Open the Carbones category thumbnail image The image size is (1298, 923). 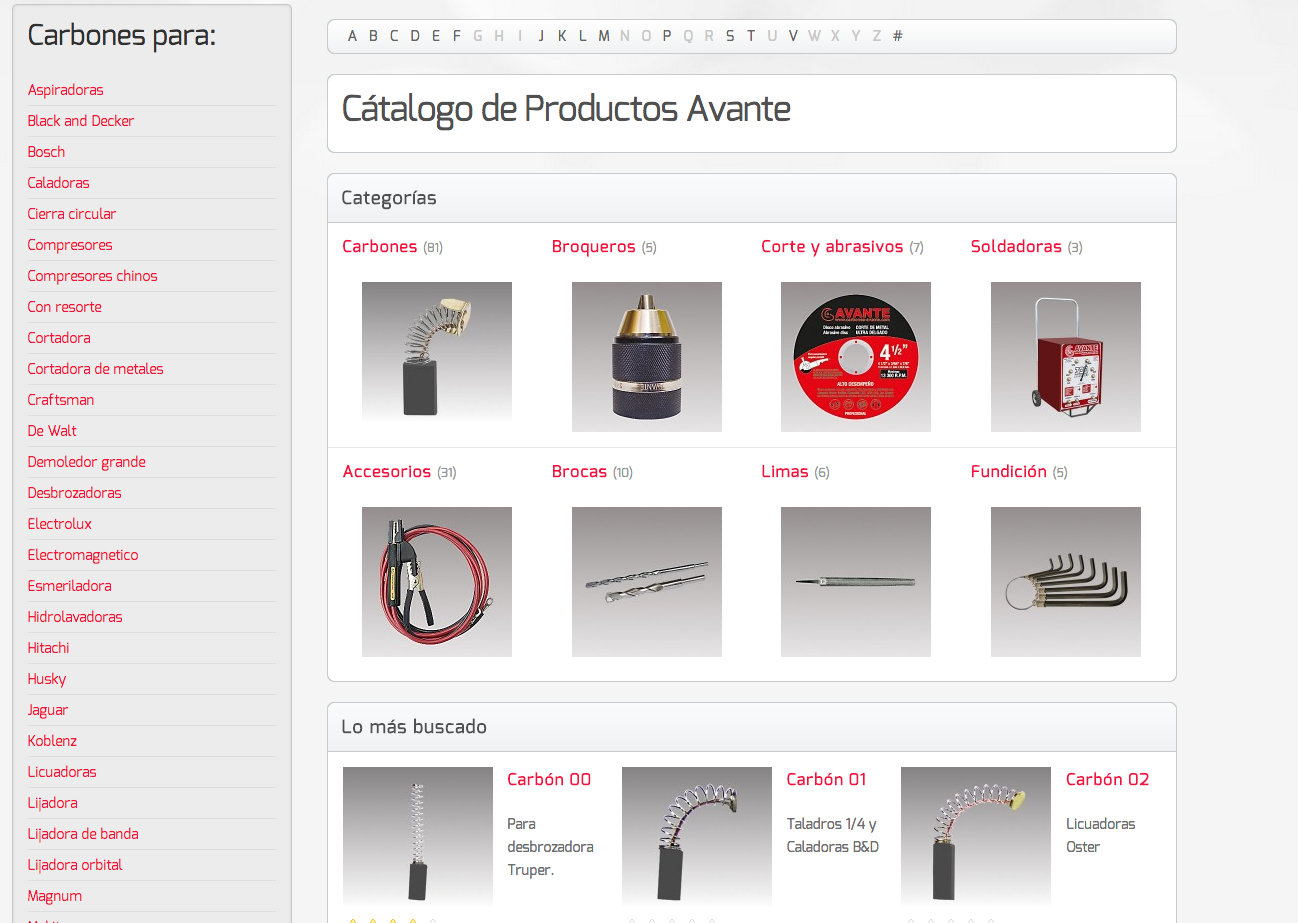437,357
